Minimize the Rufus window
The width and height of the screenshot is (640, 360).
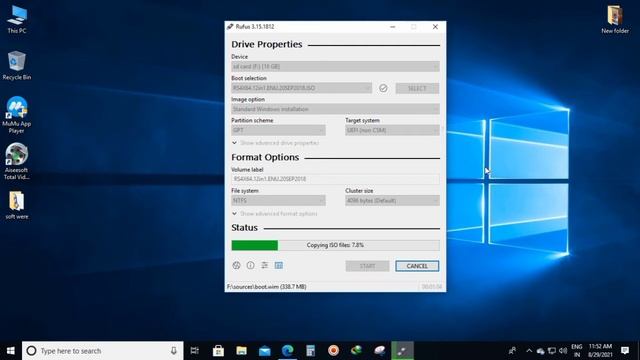coord(393,27)
